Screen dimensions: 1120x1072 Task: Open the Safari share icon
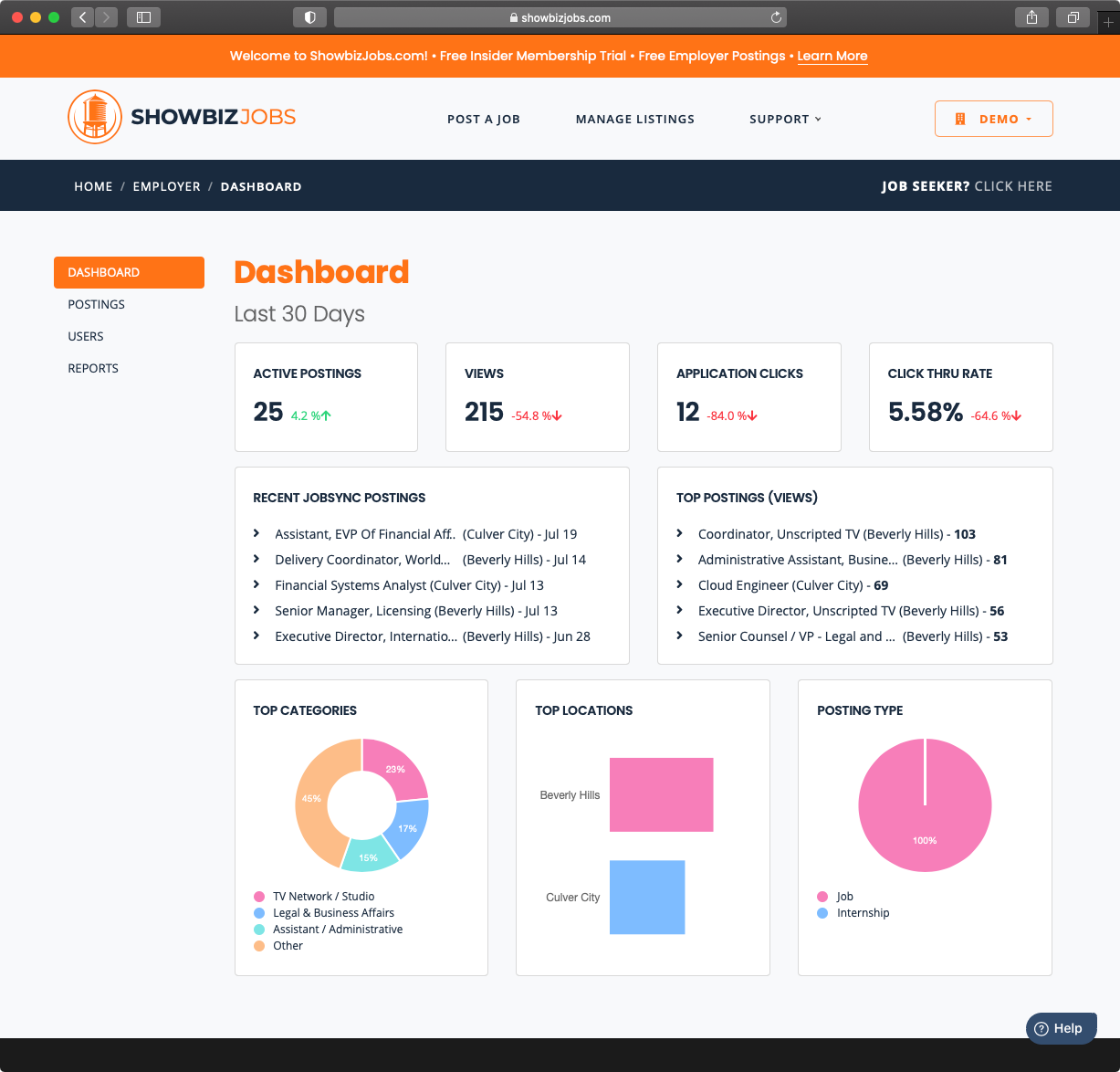pos(1031,17)
